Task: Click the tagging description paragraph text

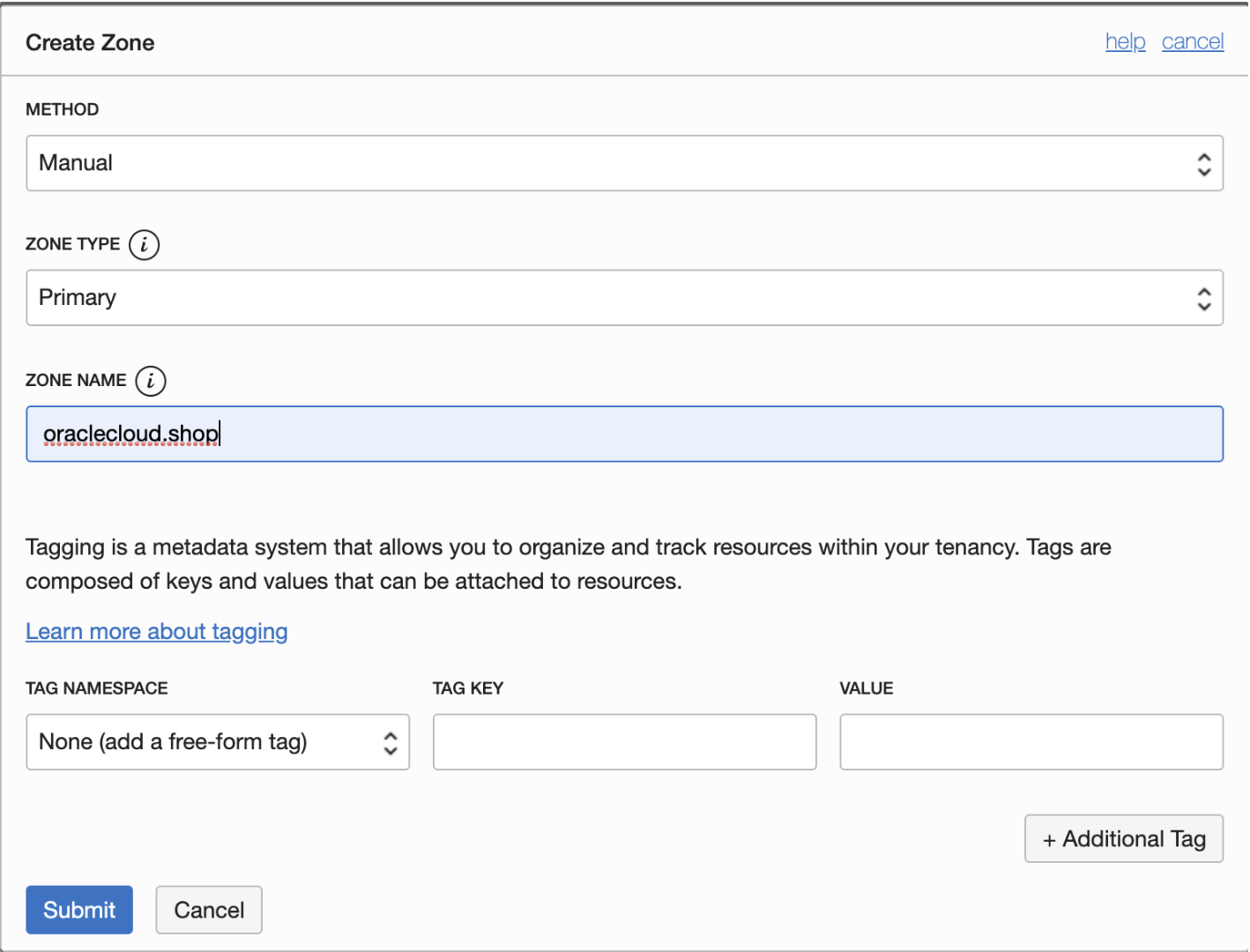Action: 569,564
